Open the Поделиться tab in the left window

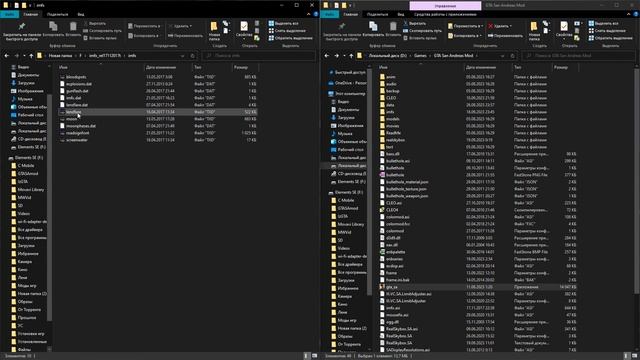pyautogui.click(x=58, y=14)
